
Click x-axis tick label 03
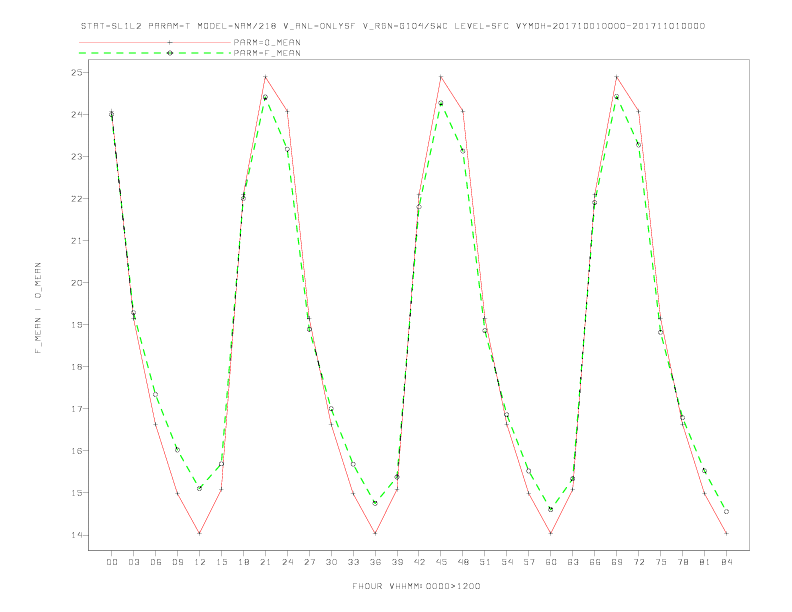133,562
